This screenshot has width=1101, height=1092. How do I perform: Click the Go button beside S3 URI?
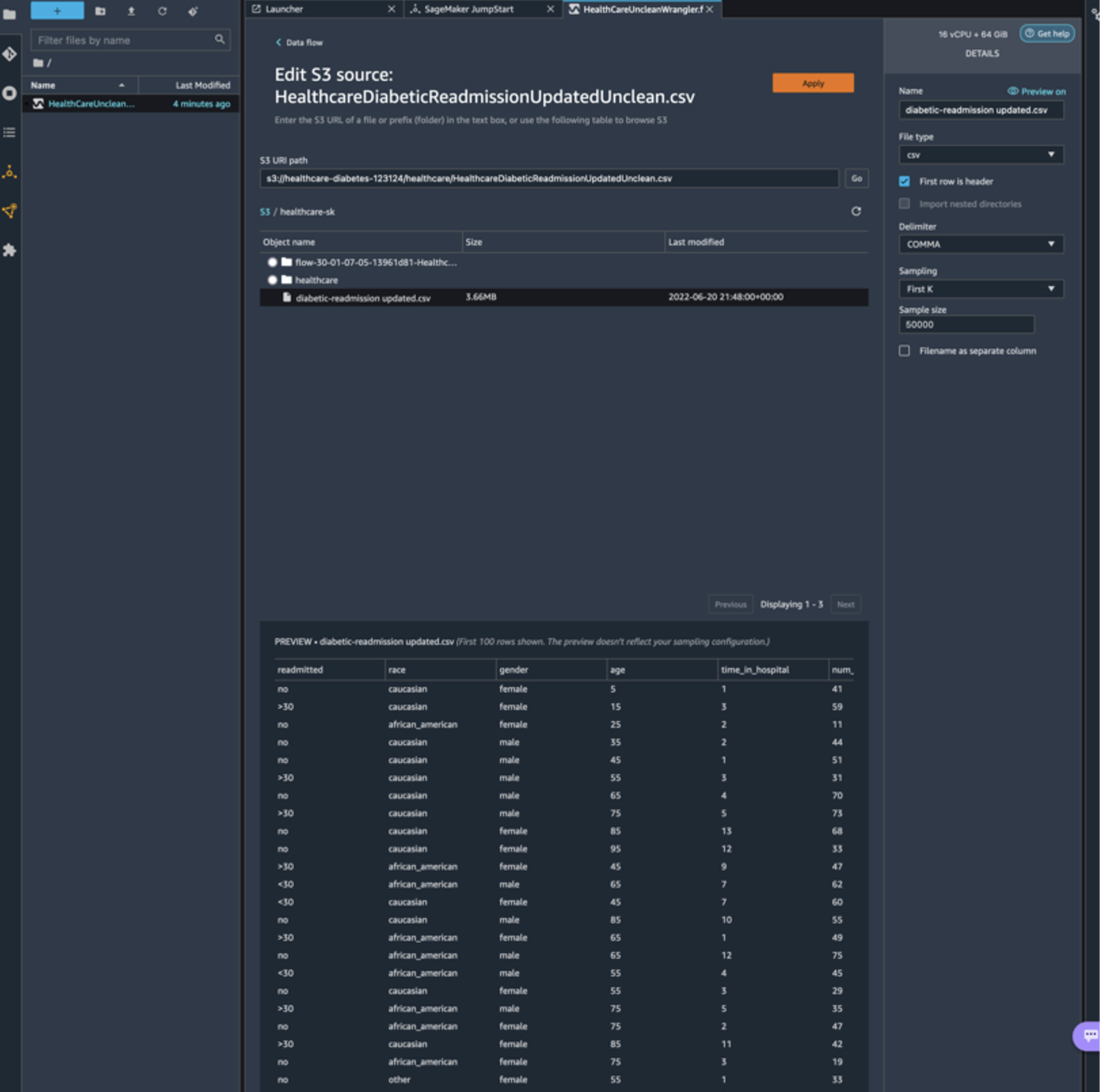click(856, 179)
